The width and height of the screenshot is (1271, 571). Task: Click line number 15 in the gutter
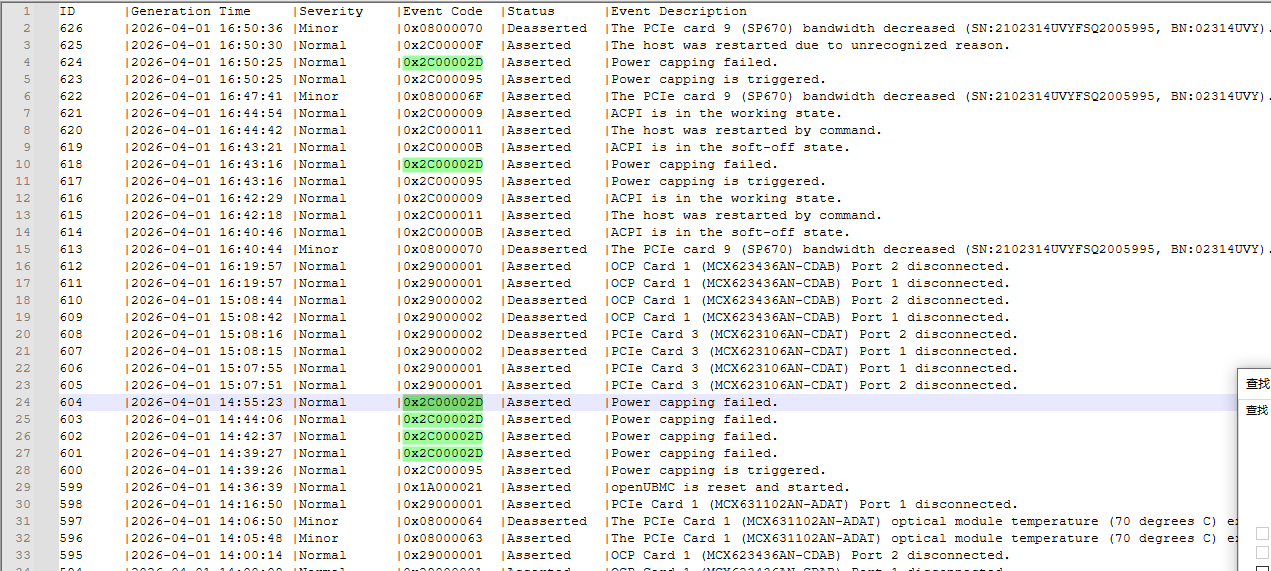[23, 249]
